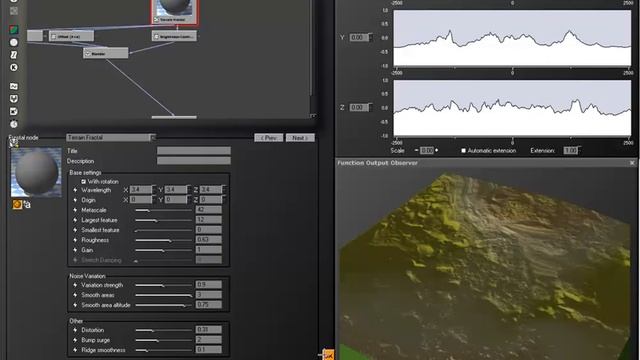Select the square node tool below shield icon
Image resolution: width=640 pixels, height=360 pixels.
pyautogui.click(x=14, y=111)
